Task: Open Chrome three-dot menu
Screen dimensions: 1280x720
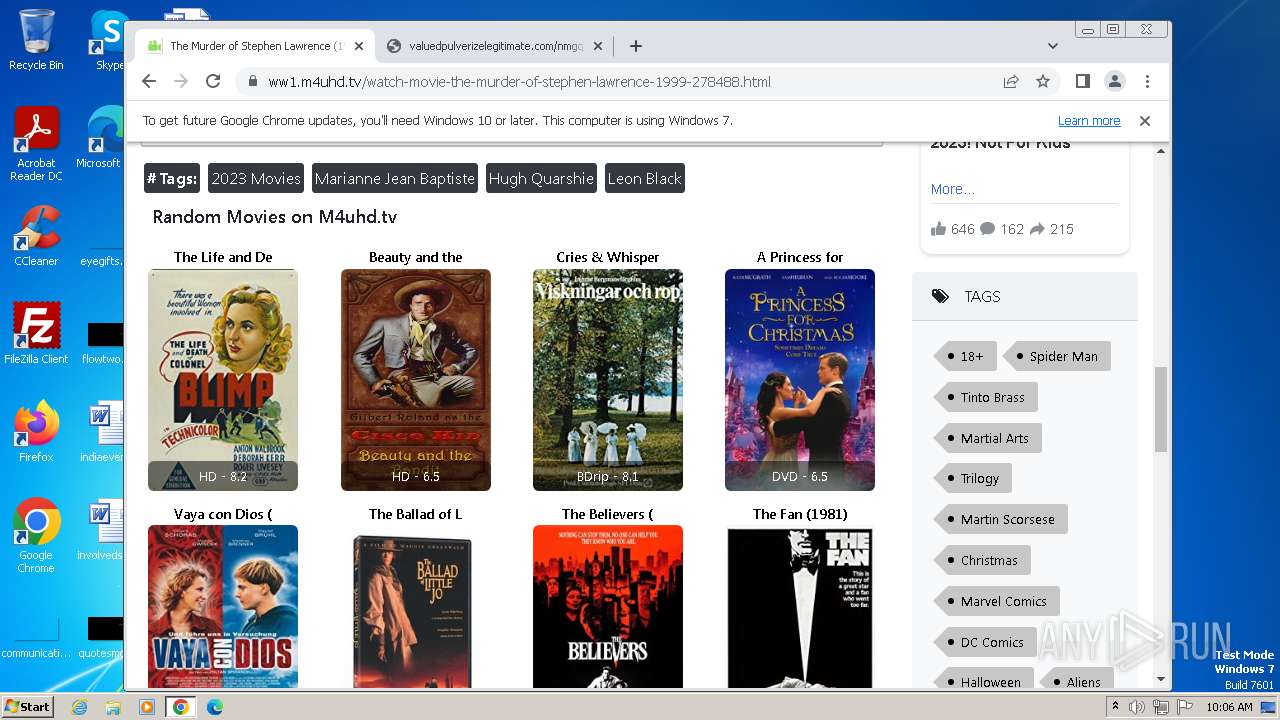Action: point(1147,82)
